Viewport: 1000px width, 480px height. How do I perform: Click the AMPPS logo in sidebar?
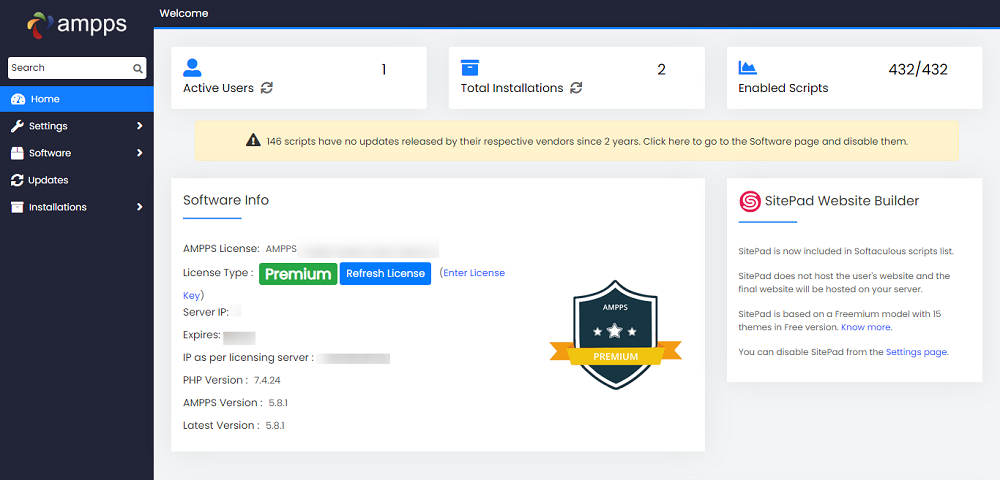pos(77,25)
